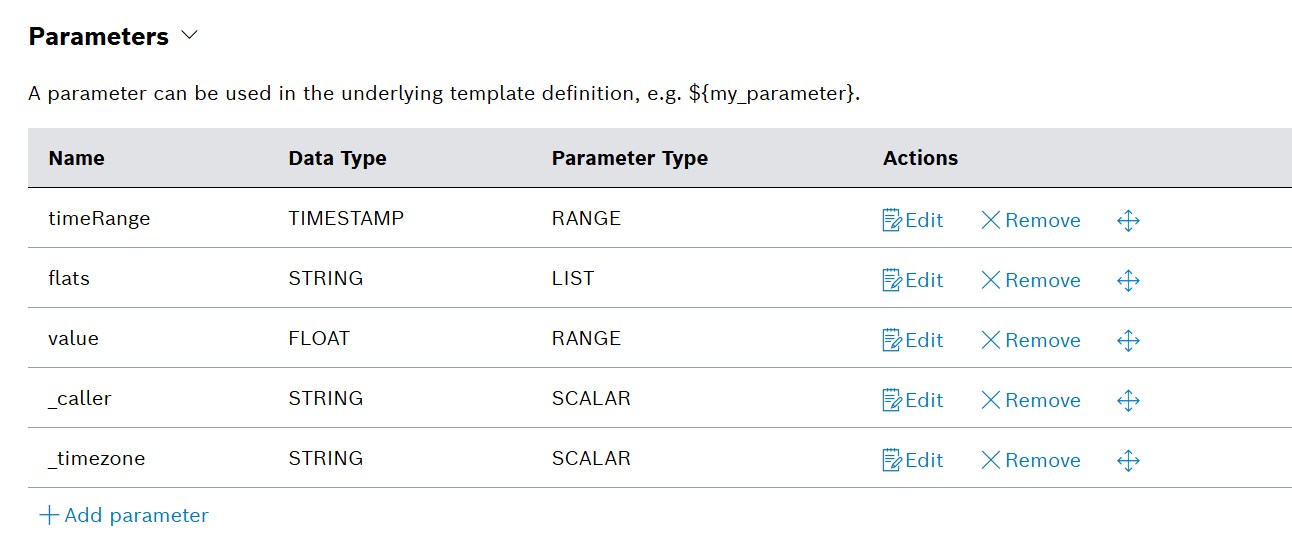
Task: Click the Remove X icon for _caller
Action: coord(991,400)
